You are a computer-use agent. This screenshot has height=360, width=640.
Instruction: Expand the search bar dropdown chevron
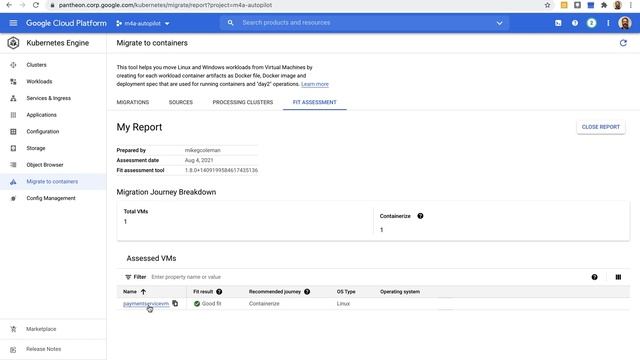coord(499,23)
